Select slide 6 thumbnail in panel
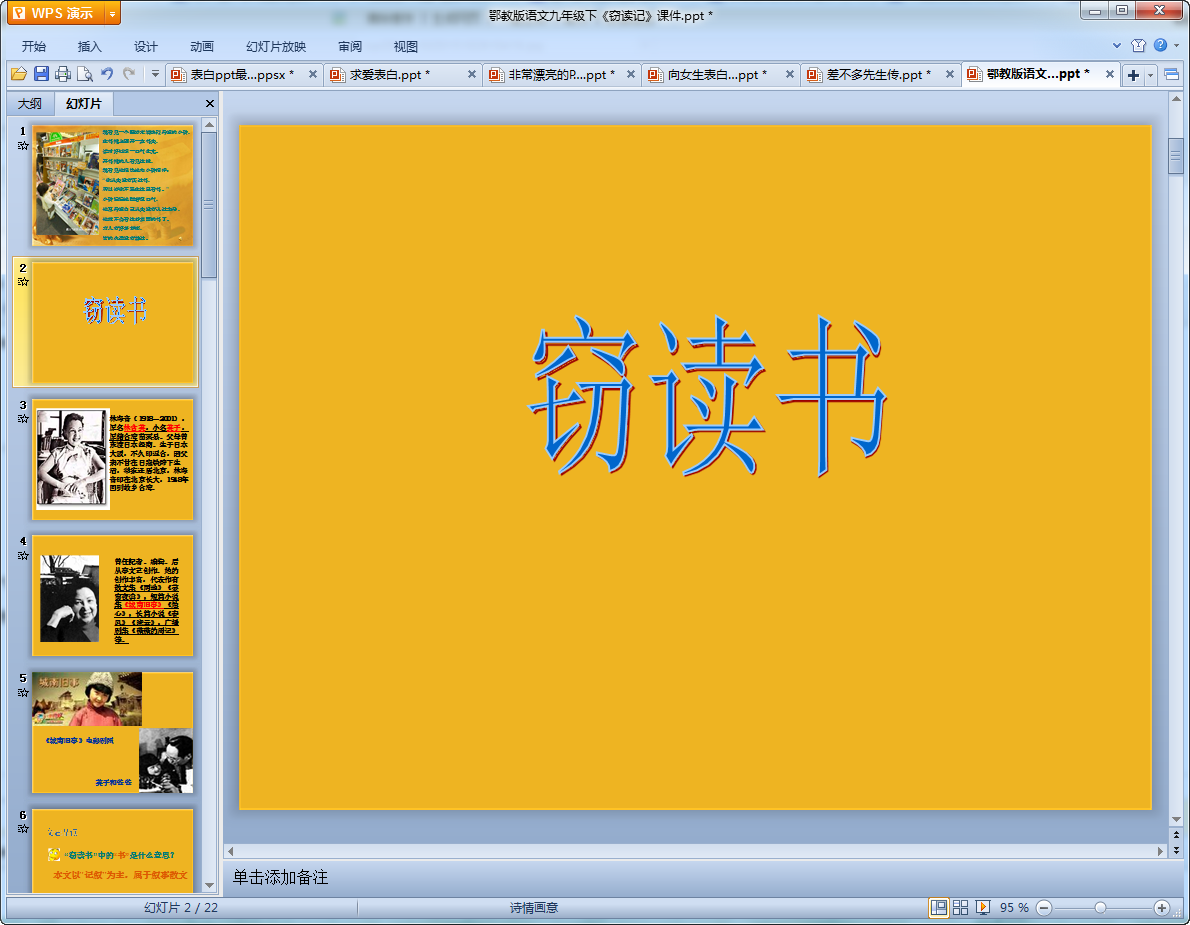1190x925 pixels. coord(112,850)
